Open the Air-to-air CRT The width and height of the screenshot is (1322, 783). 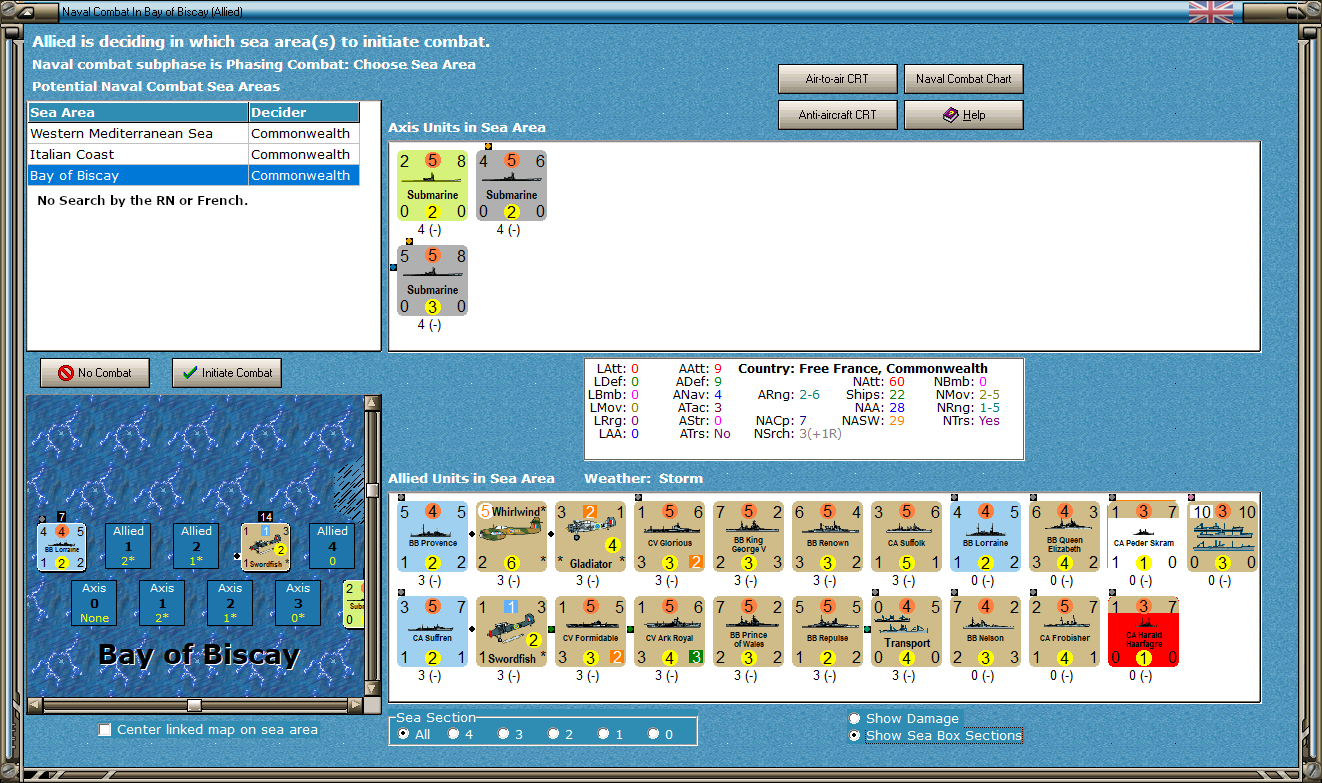click(x=837, y=79)
